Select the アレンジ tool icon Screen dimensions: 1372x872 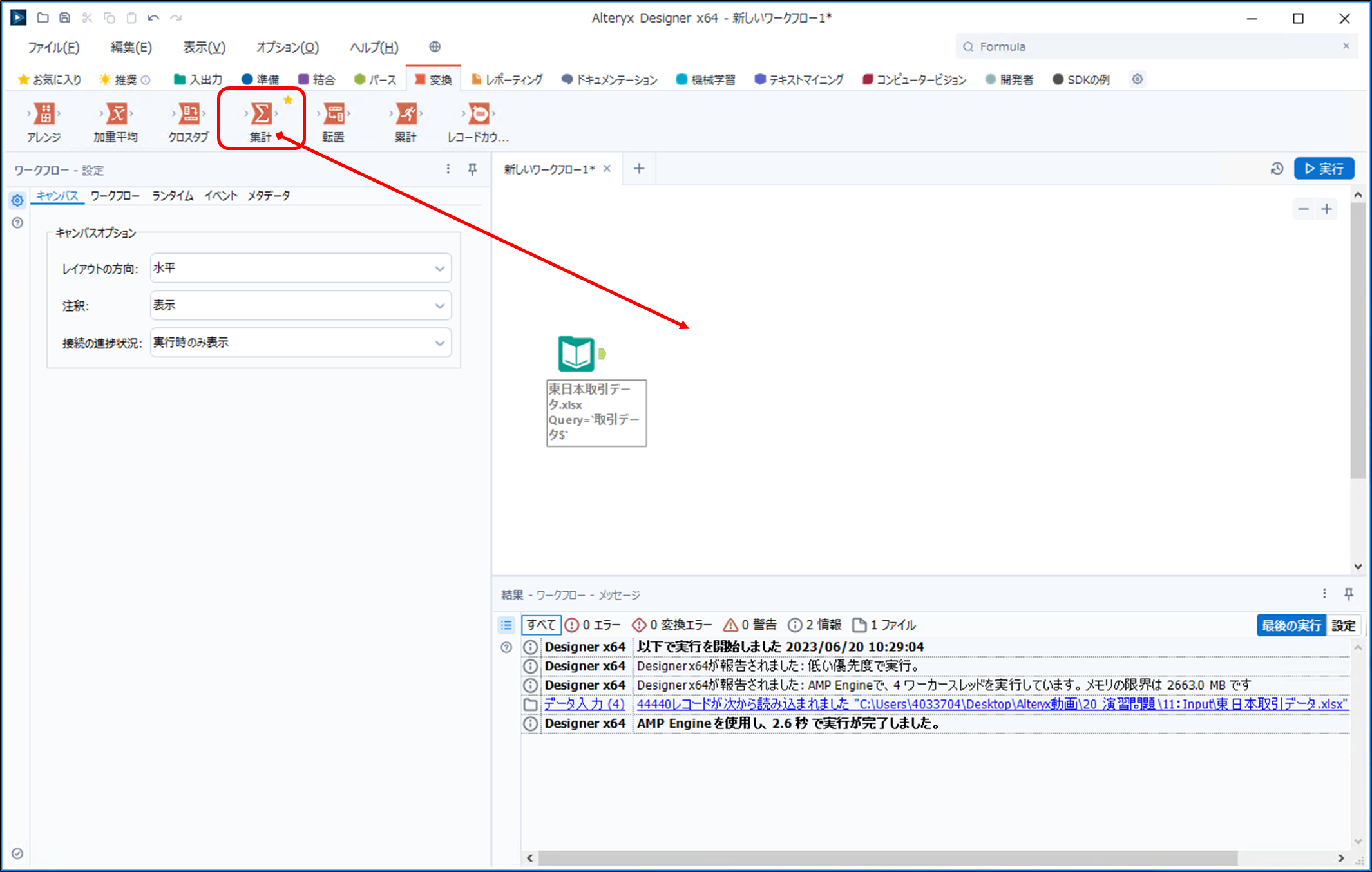(44, 114)
